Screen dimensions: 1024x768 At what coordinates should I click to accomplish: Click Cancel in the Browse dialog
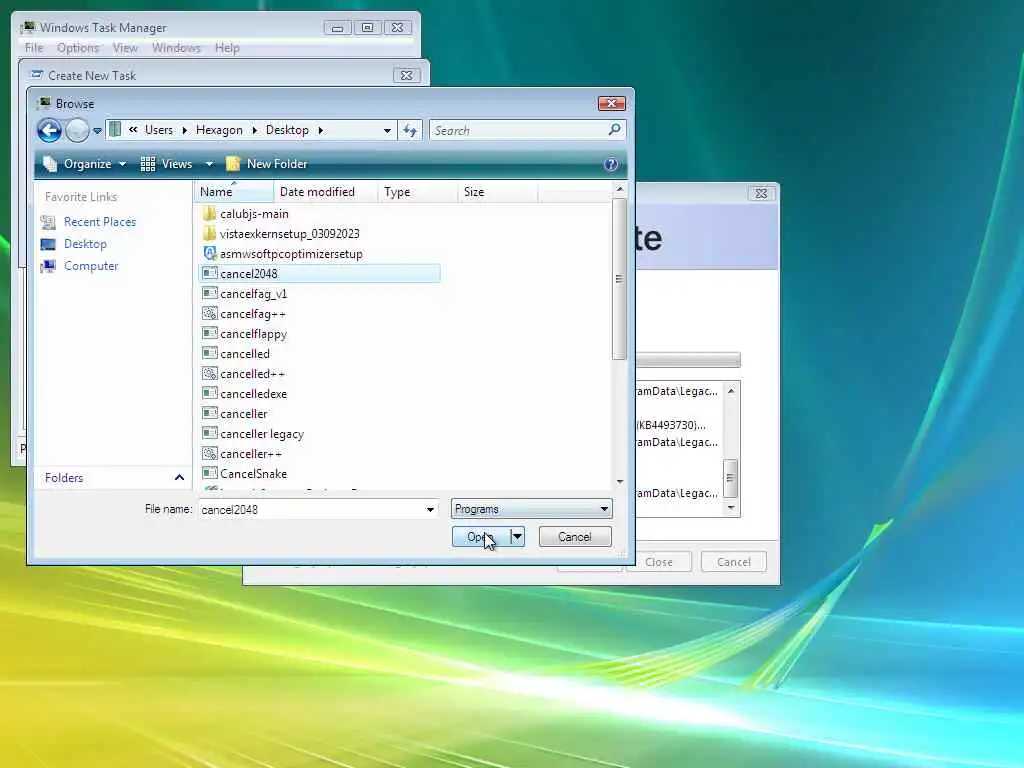[575, 537]
